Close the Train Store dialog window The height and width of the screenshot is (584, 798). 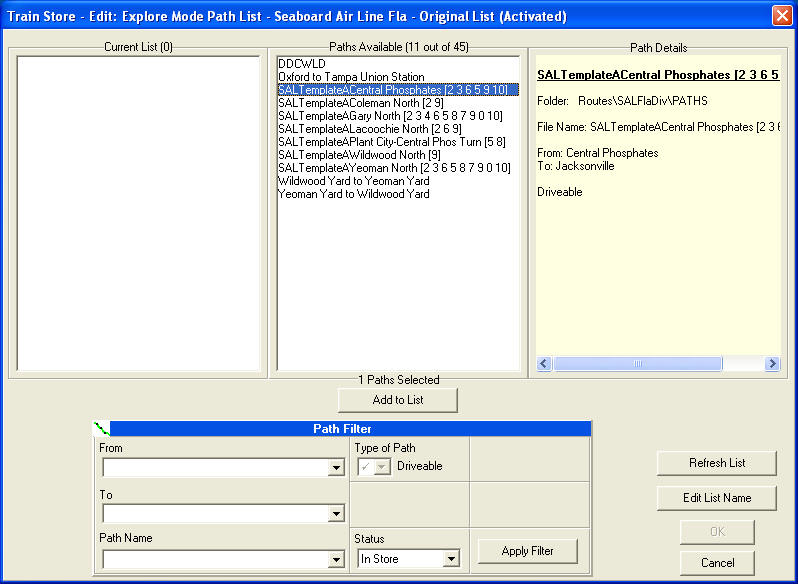[x=782, y=16]
